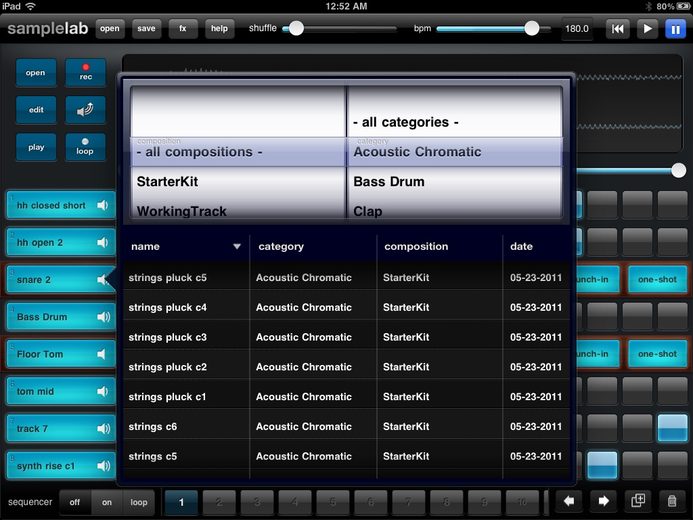Choose Clap in the category picker
The height and width of the screenshot is (520, 693).
pos(455,210)
